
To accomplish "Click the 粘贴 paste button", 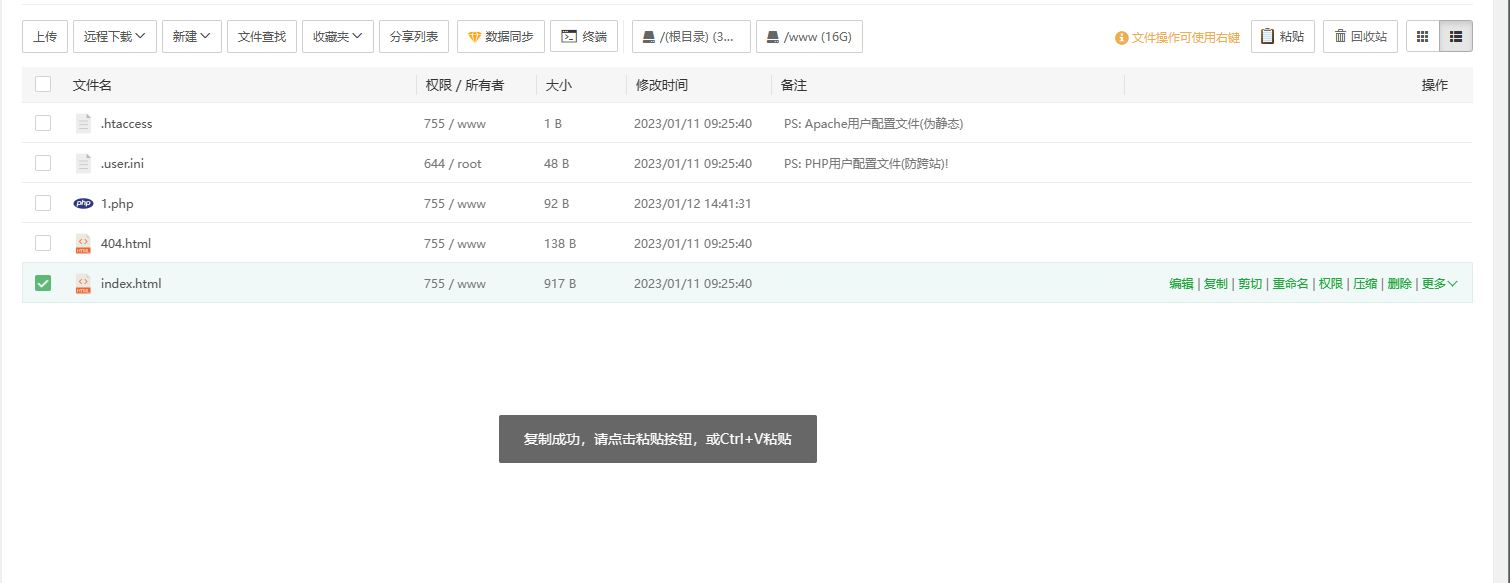I will (1283, 36).
